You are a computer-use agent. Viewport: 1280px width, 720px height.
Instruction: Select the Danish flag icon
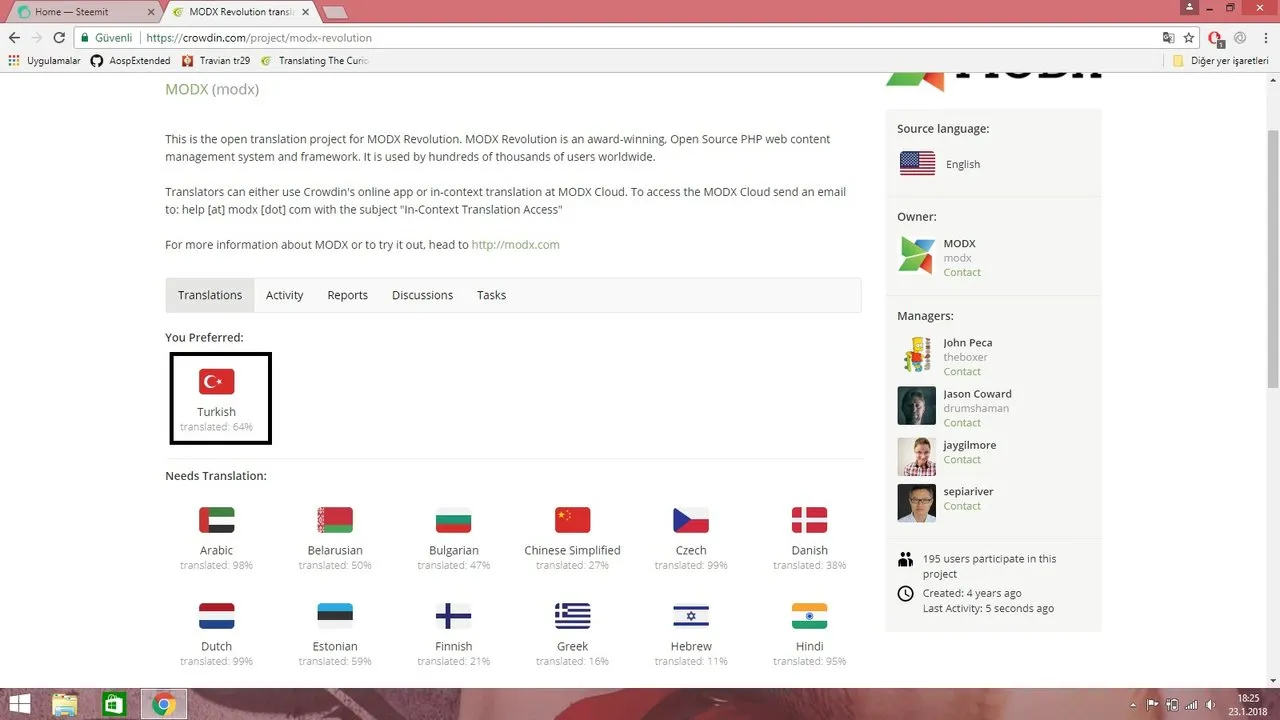pyautogui.click(x=810, y=520)
